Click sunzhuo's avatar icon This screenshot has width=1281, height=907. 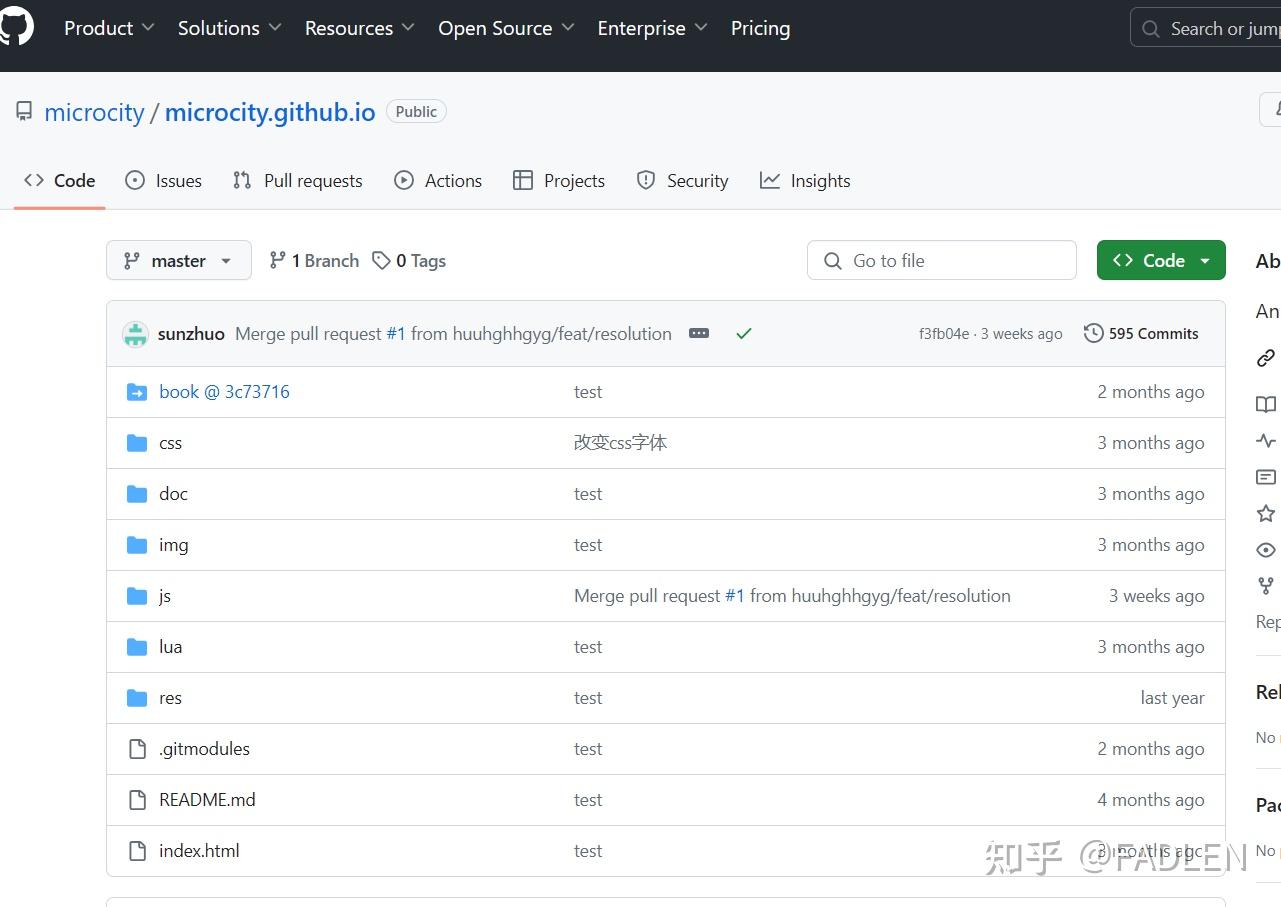click(x=135, y=334)
